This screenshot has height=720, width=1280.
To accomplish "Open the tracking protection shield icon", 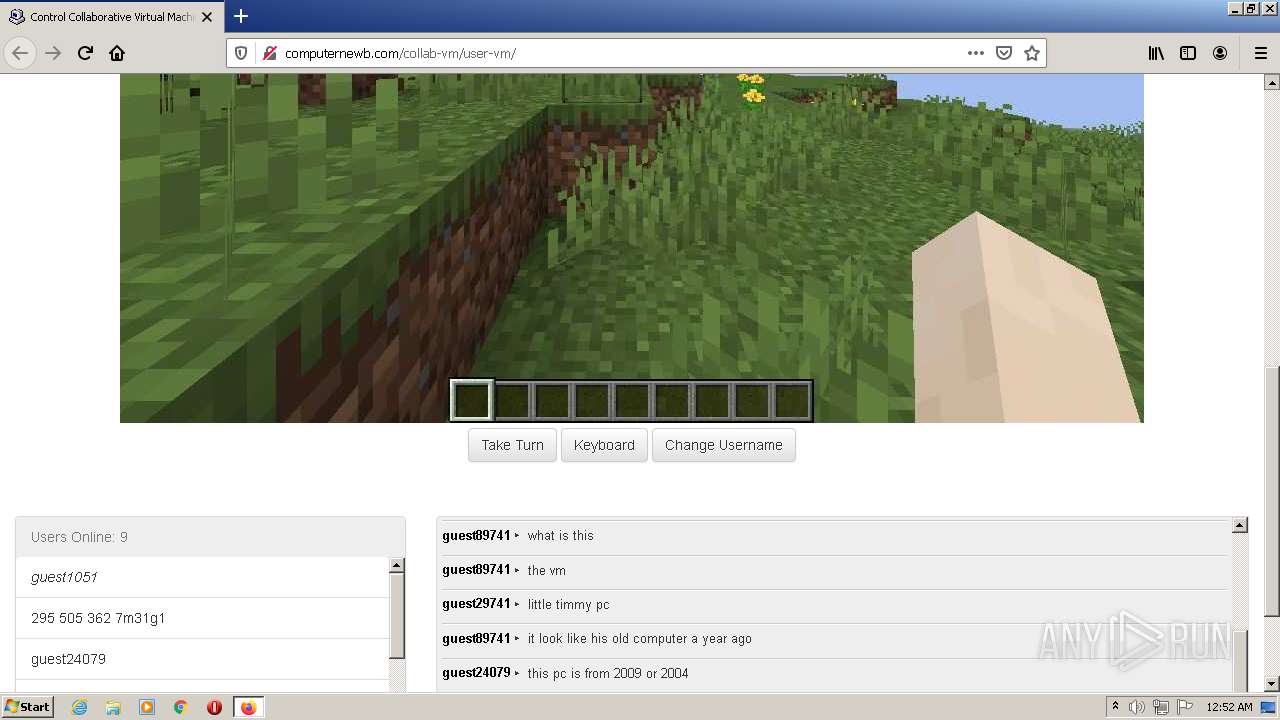I will [x=241, y=53].
